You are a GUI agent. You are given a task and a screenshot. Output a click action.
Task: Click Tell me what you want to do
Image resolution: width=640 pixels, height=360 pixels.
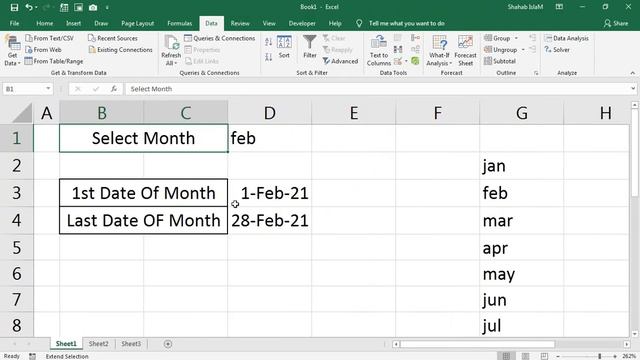pos(407,23)
